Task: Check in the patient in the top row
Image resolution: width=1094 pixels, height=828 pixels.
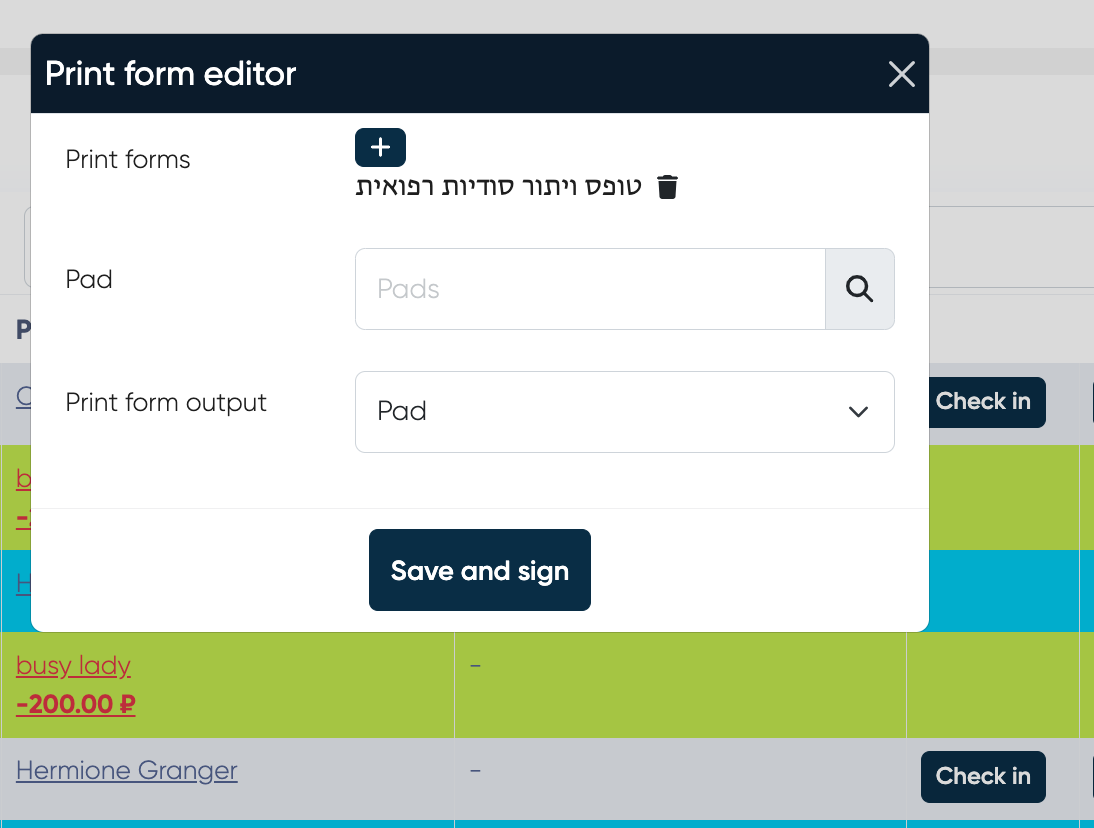Action: [982, 402]
